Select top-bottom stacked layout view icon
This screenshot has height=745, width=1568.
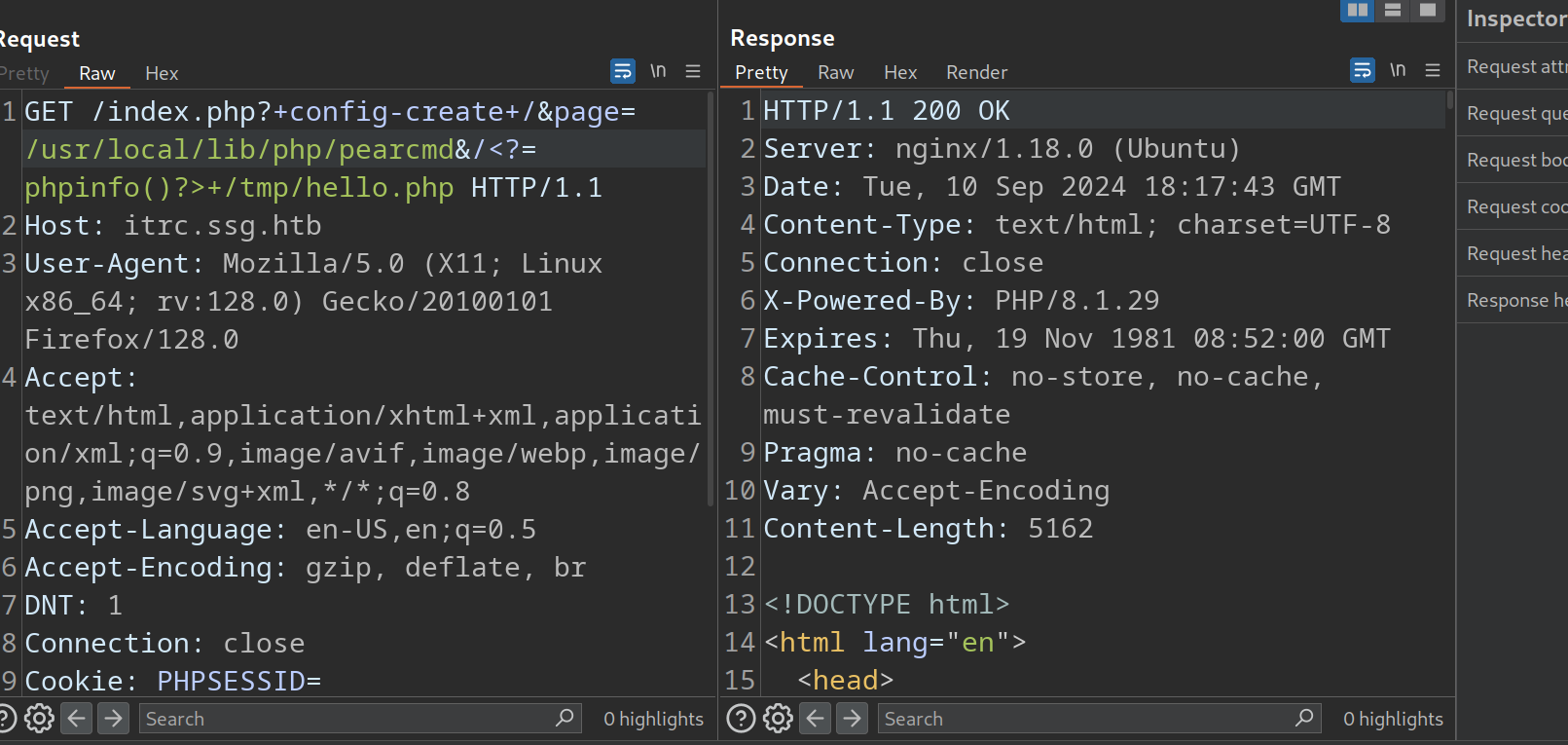coord(1393,10)
